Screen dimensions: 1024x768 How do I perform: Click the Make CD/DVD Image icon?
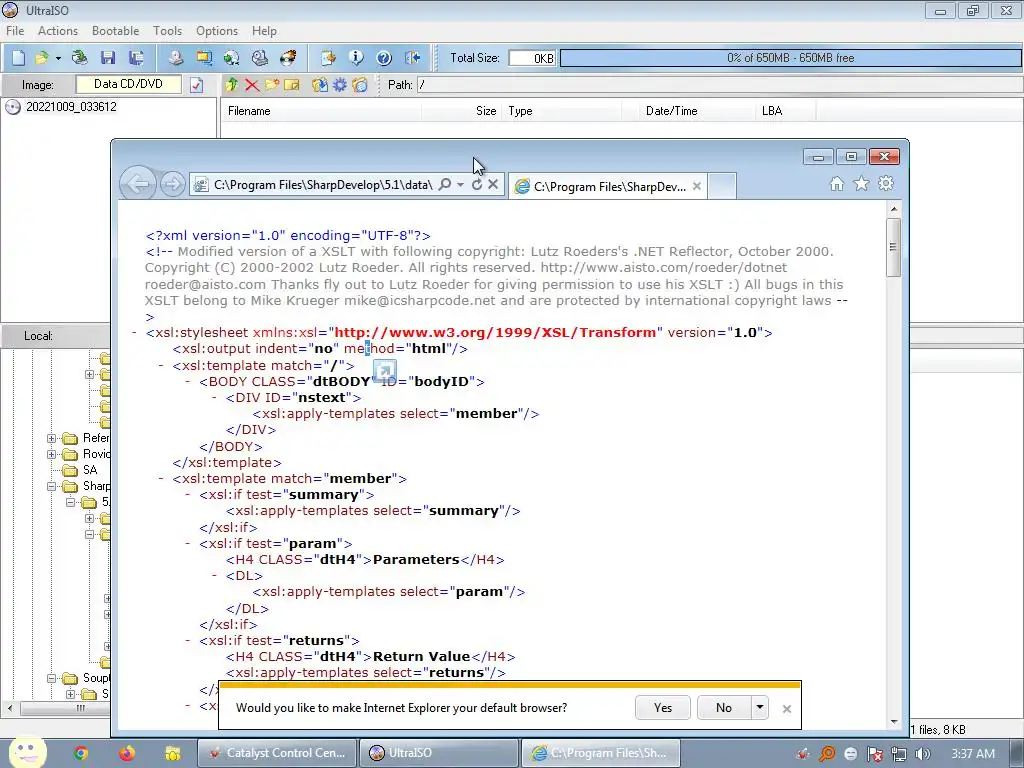(175, 58)
